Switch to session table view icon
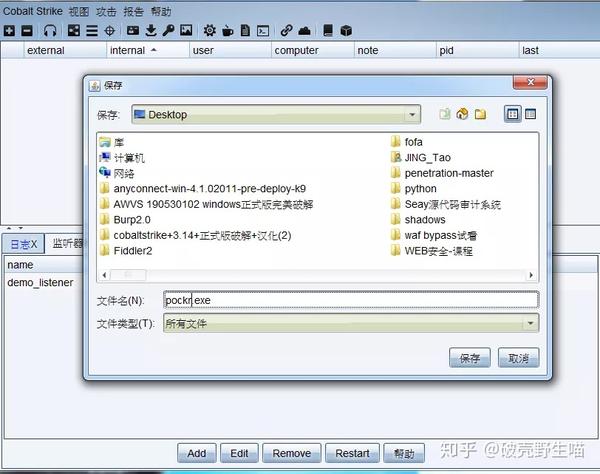 92,31
